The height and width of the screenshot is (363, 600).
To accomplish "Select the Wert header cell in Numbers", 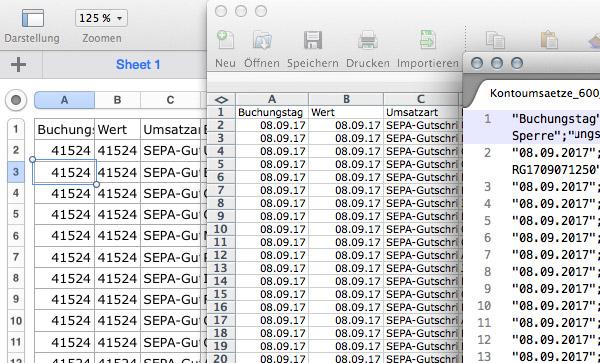I will [x=117, y=129].
